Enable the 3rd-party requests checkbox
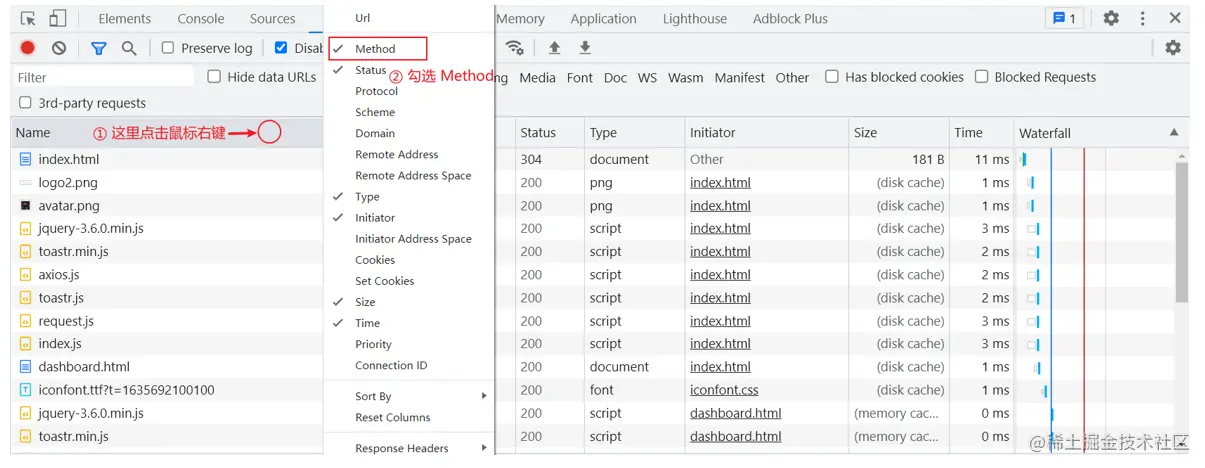The height and width of the screenshot is (468, 1205). pos(25,103)
